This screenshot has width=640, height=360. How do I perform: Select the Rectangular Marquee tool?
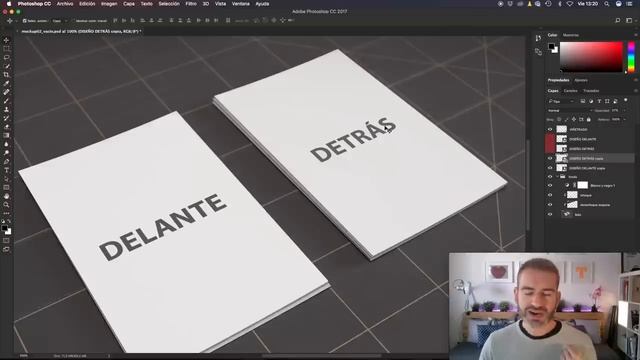pyautogui.click(x=6, y=49)
